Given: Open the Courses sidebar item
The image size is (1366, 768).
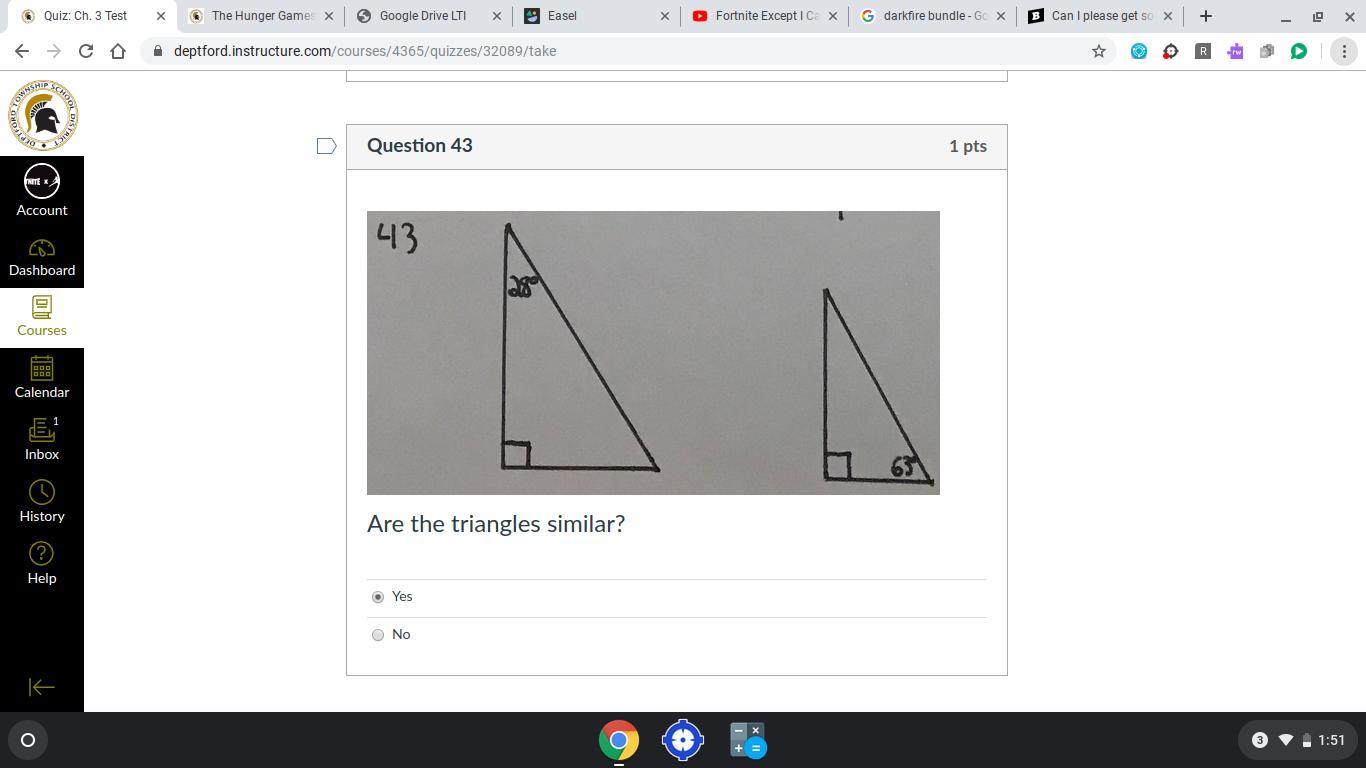Looking at the screenshot, I should point(42,318).
